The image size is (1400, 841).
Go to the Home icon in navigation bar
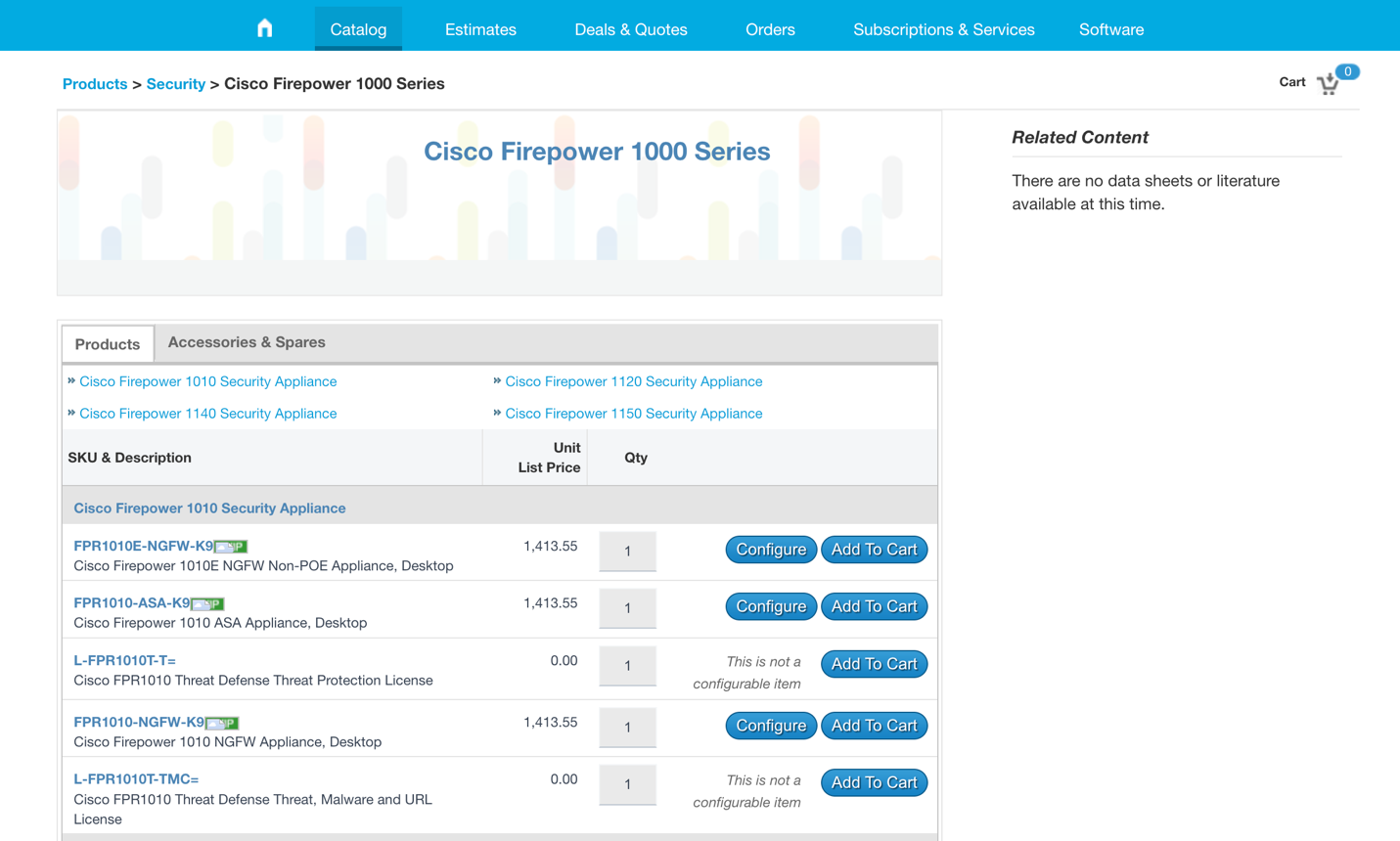(x=264, y=28)
